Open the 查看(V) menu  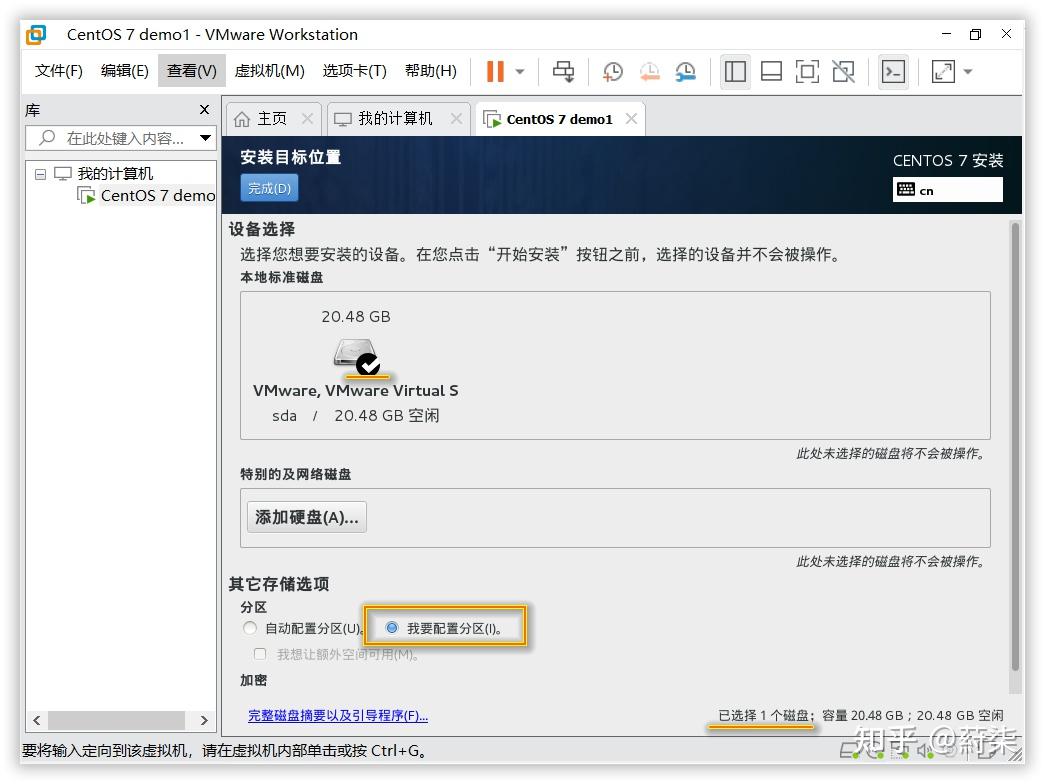coord(191,71)
